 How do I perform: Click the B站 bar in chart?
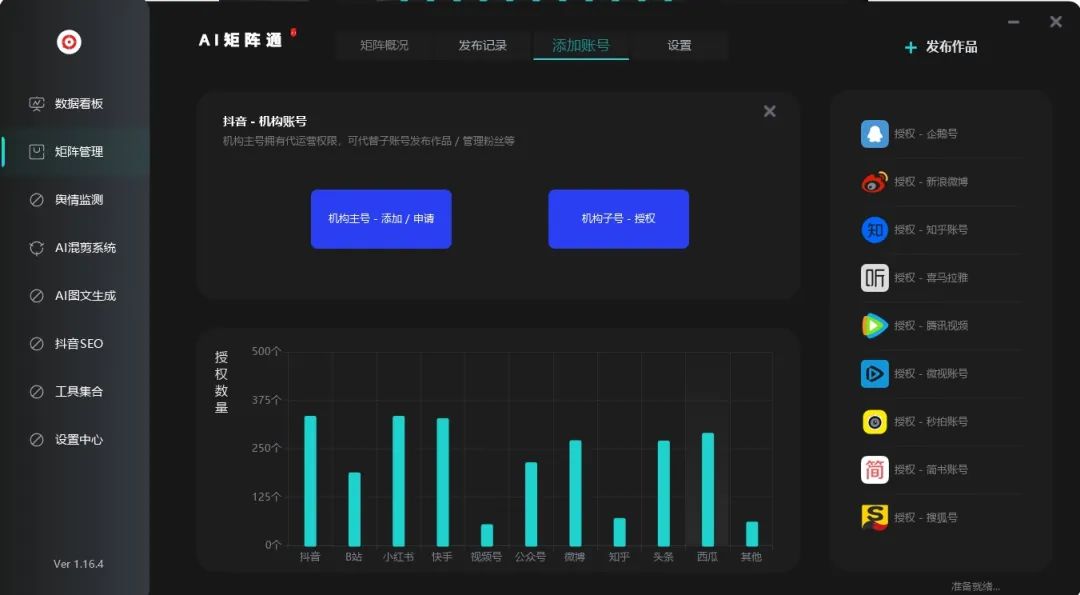click(x=354, y=510)
